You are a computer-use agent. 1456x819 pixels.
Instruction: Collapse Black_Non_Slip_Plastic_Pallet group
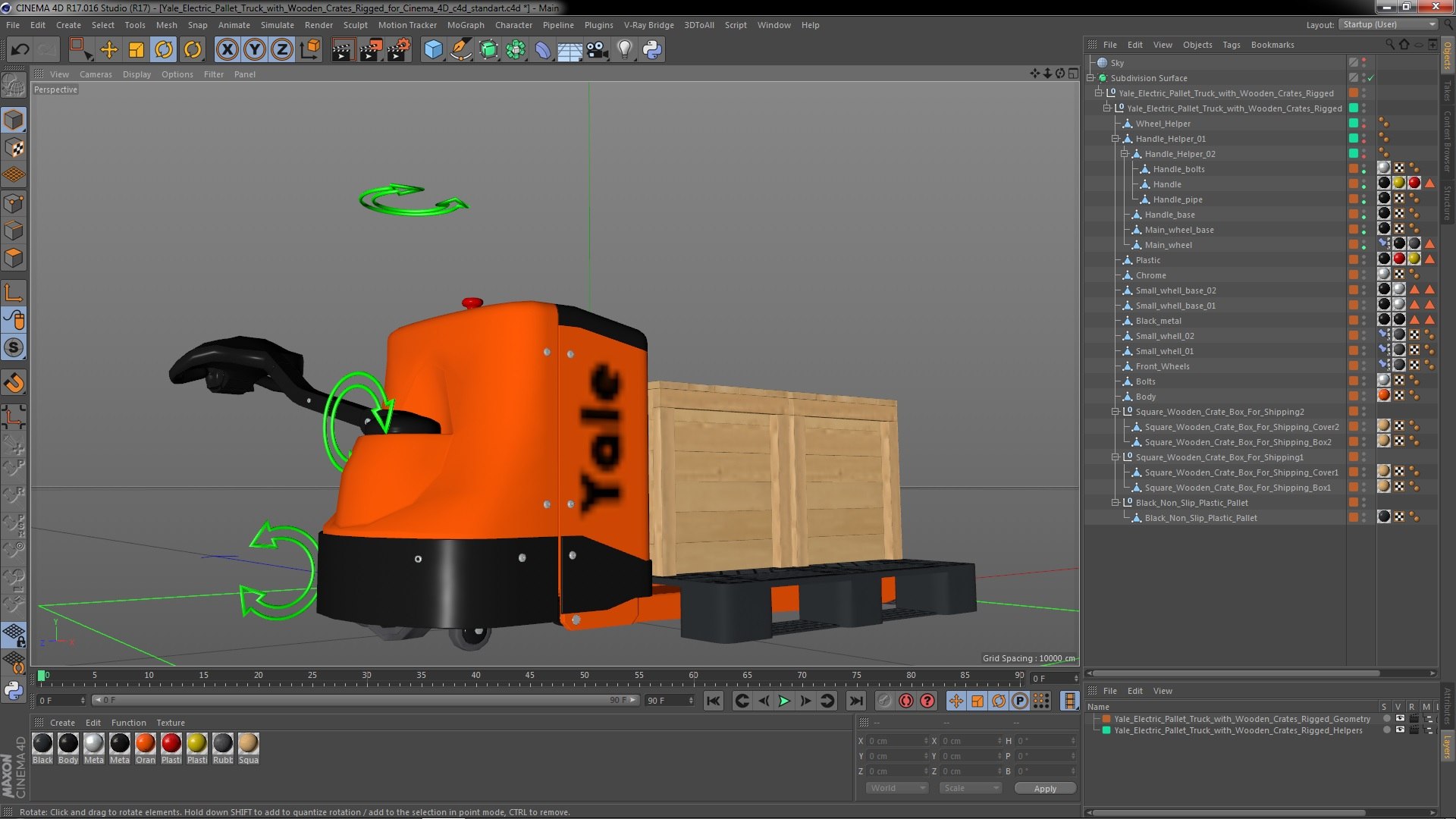1116,503
